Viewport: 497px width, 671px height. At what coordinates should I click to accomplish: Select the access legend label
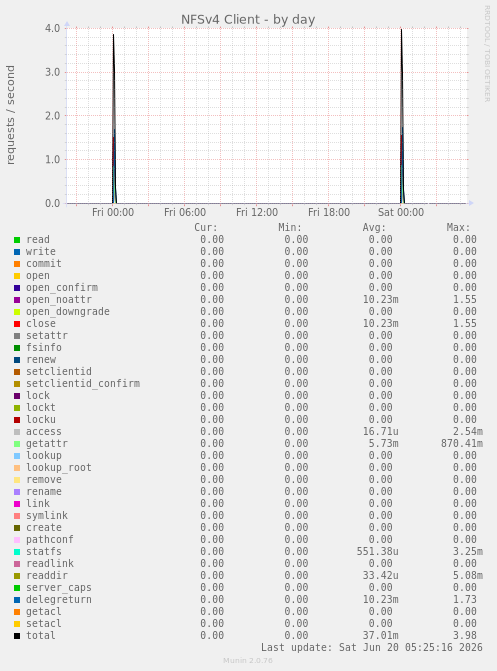tap(44, 432)
